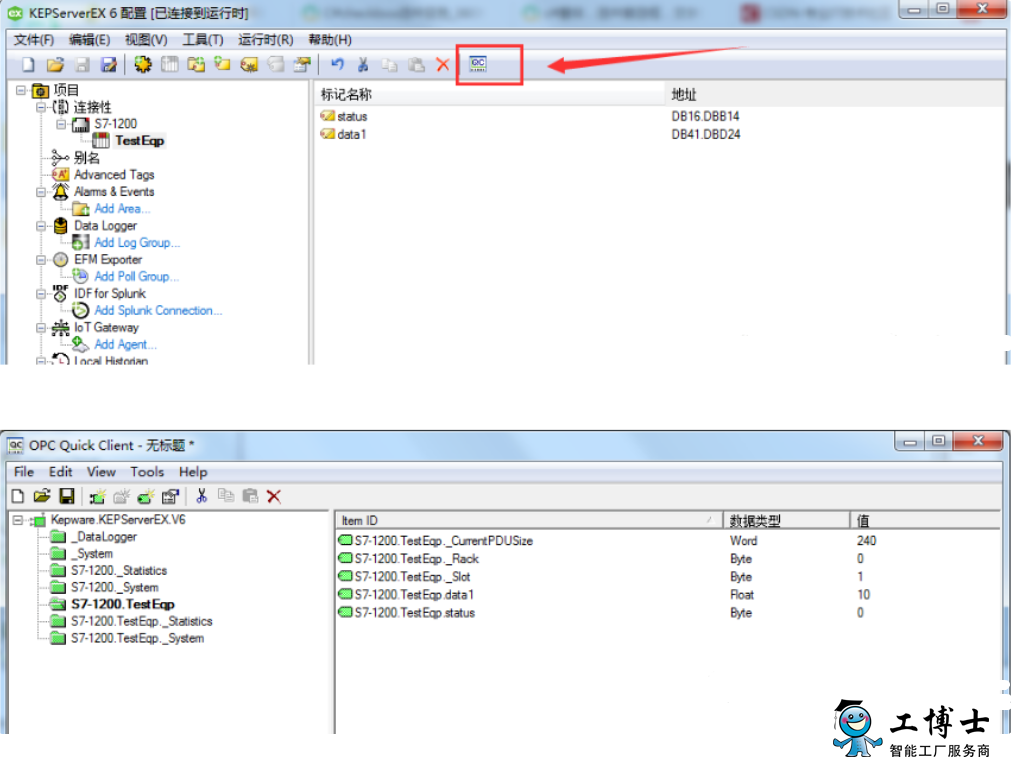This screenshot has width=1011, height=769.
Task: Select the TestEqp device in tree
Action: pyautogui.click(x=139, y=141)
